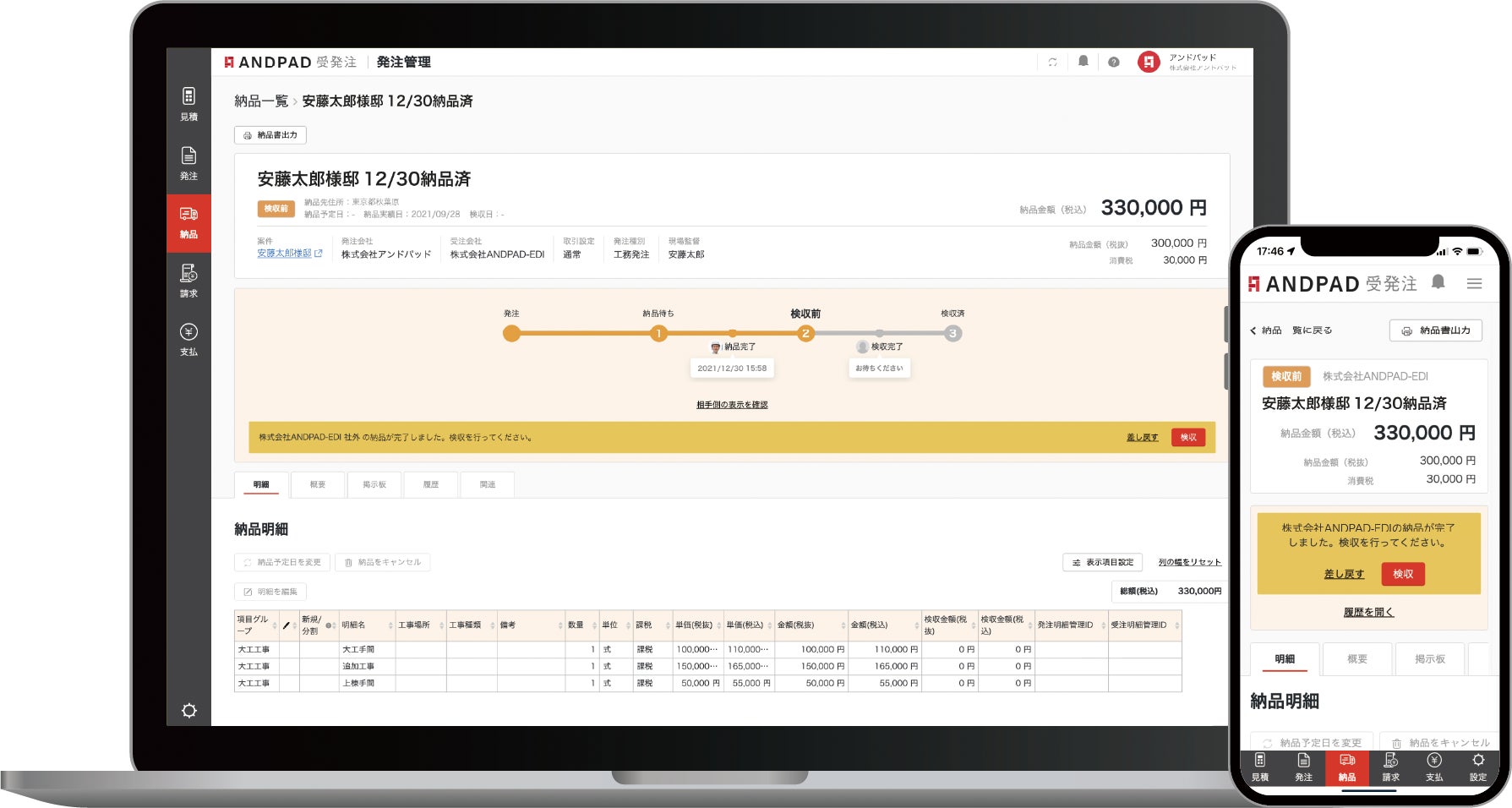Click red 検収 button on laptop

tap(1188, 437)
